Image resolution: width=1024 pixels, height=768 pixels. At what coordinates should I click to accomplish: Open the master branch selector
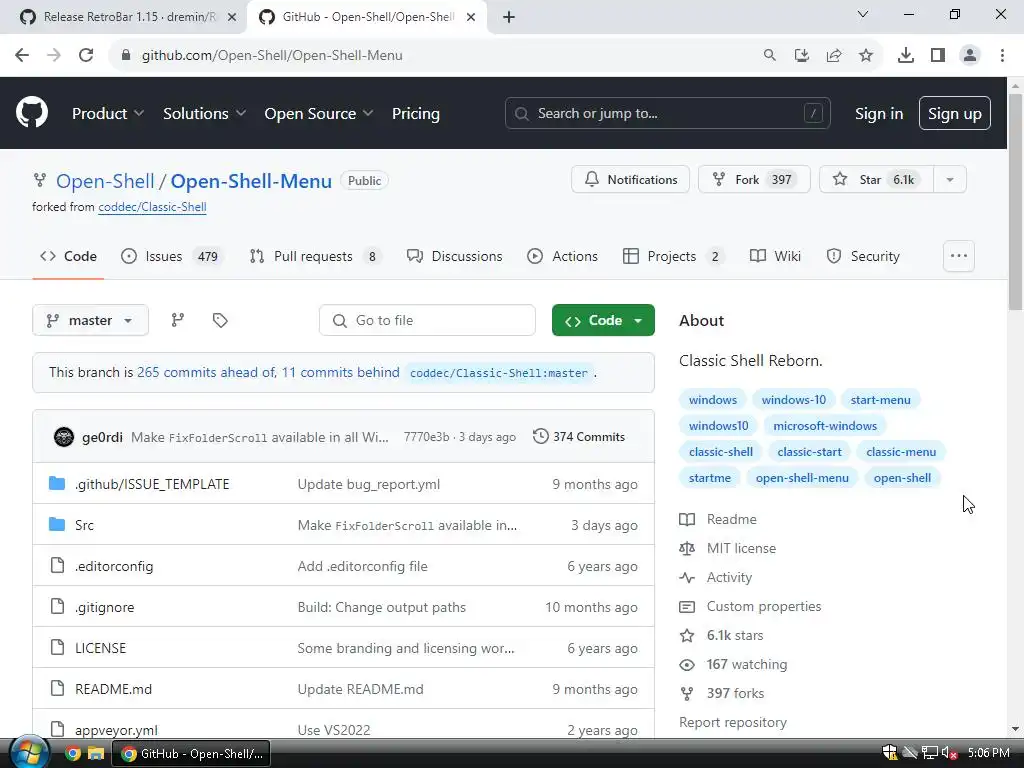pos(90,320)
